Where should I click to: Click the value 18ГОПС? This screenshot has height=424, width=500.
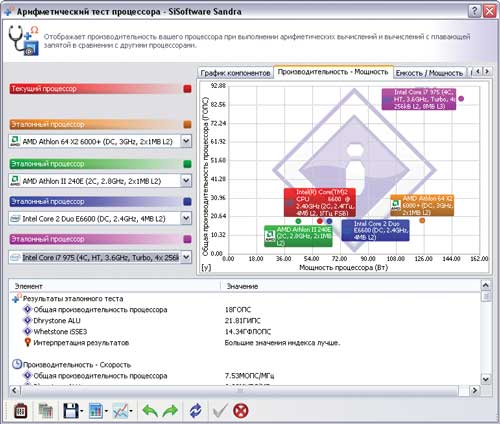tap(238, 310)
